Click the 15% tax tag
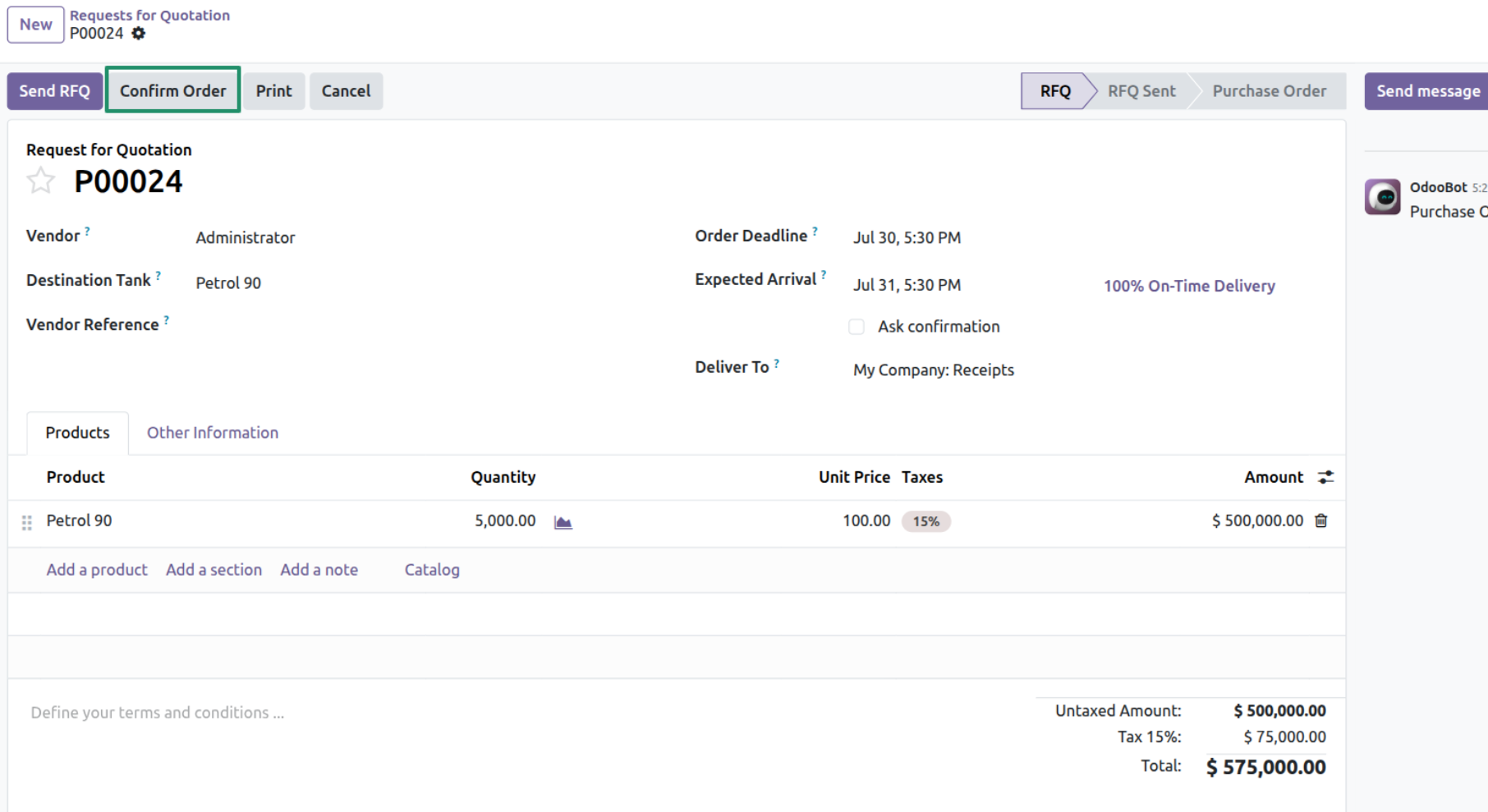Image resolution: width=1488 pixels, height=812 pixels. 926,521
